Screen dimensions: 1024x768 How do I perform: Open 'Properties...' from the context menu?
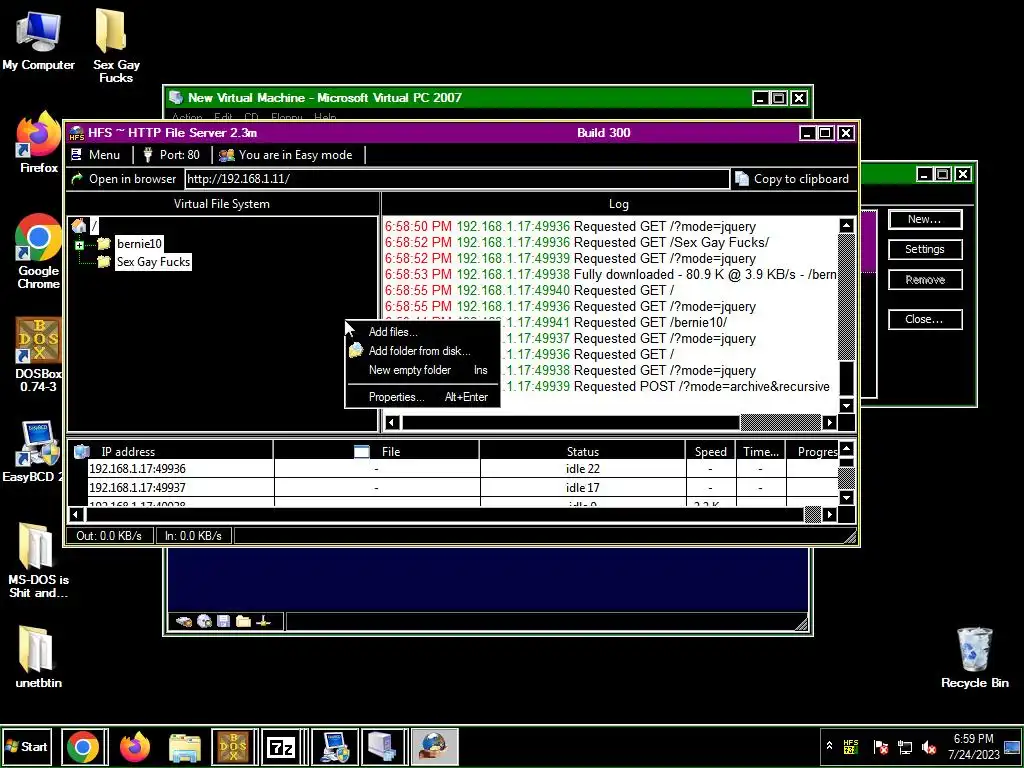396,396
